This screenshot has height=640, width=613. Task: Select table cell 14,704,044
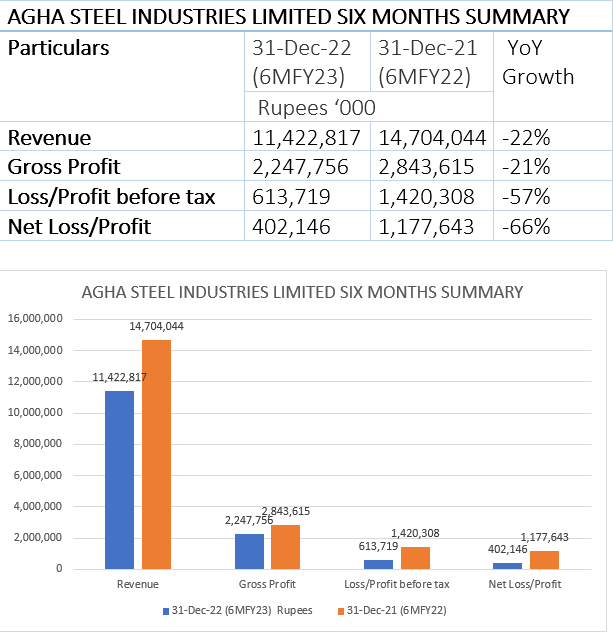pos(432,138)
